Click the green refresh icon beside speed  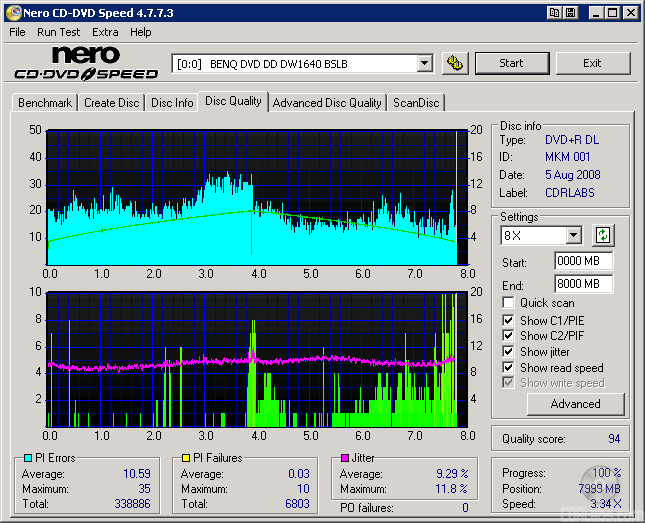tap(602, 236)
